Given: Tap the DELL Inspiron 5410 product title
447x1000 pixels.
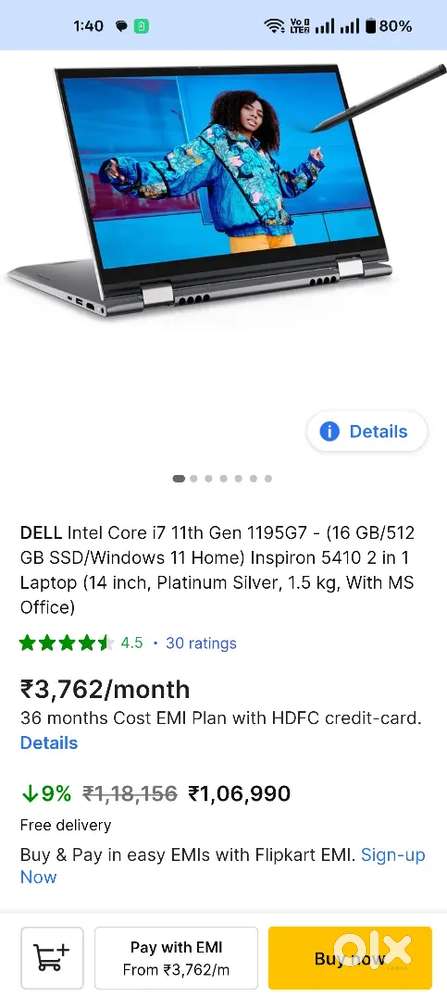Looking at the screenshot, I should (x=217, y=570).
